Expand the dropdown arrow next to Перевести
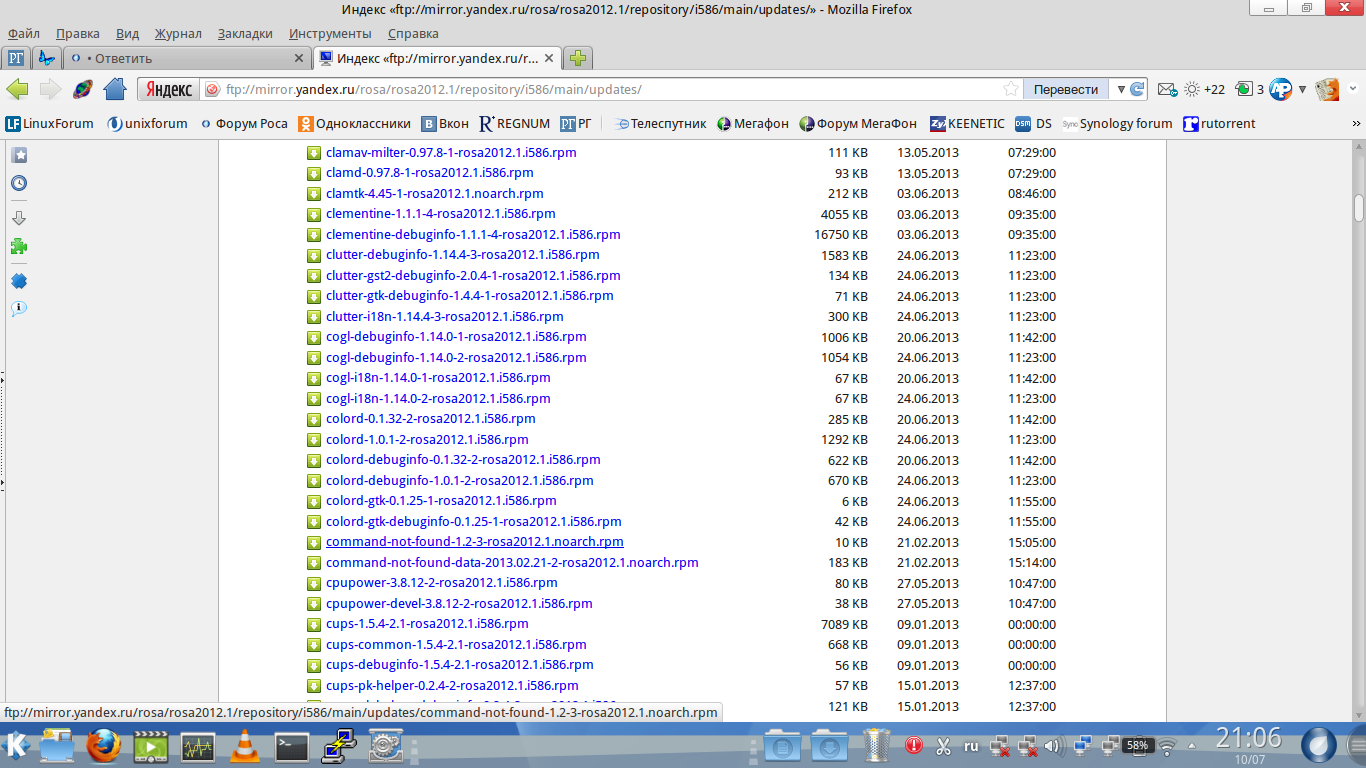 click(1121, 89)
